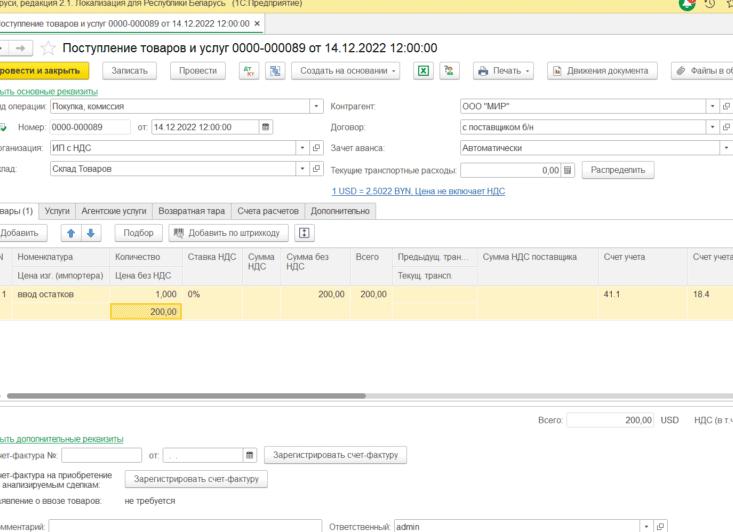This screenshot has width=733, height=532.
Task: Click the price cell 200,00 being edited
Action: coord(146,312)
